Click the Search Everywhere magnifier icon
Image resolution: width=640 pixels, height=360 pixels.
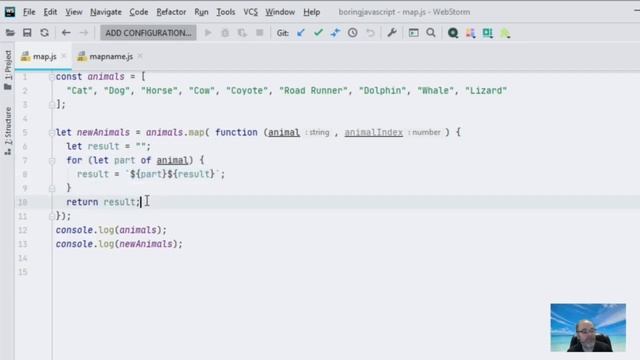click(x=431, y=33)
